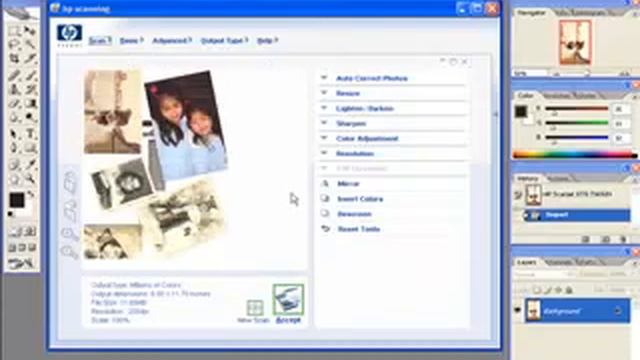Select the Clone Stamp tool
This screenshot has height=360, width=640.
14,89
